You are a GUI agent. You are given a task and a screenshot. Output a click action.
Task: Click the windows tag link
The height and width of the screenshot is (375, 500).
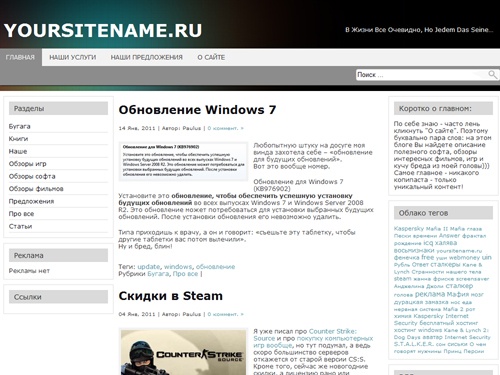pos(178,267)
